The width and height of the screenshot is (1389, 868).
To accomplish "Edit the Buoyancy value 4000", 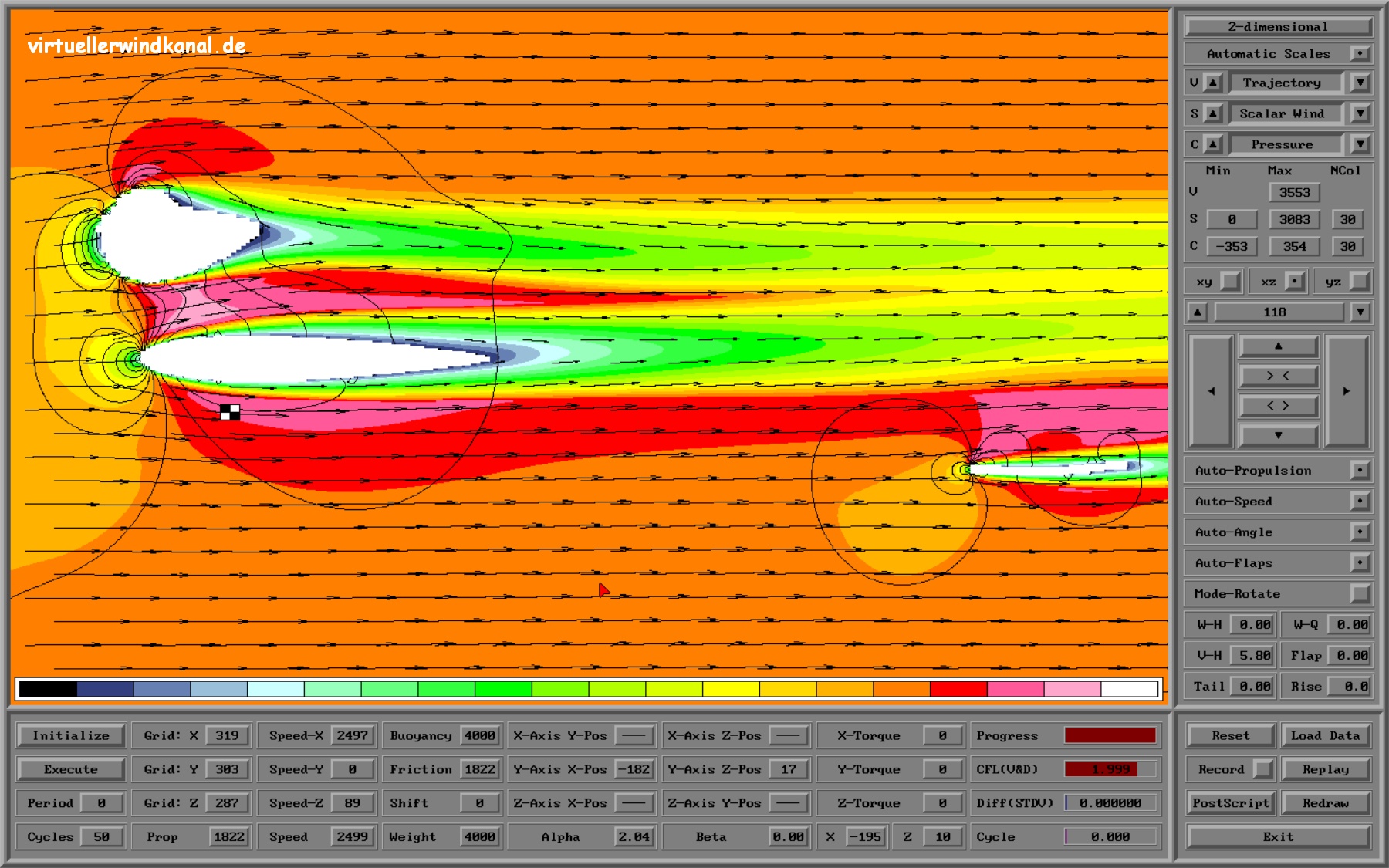I will [480, 735].
